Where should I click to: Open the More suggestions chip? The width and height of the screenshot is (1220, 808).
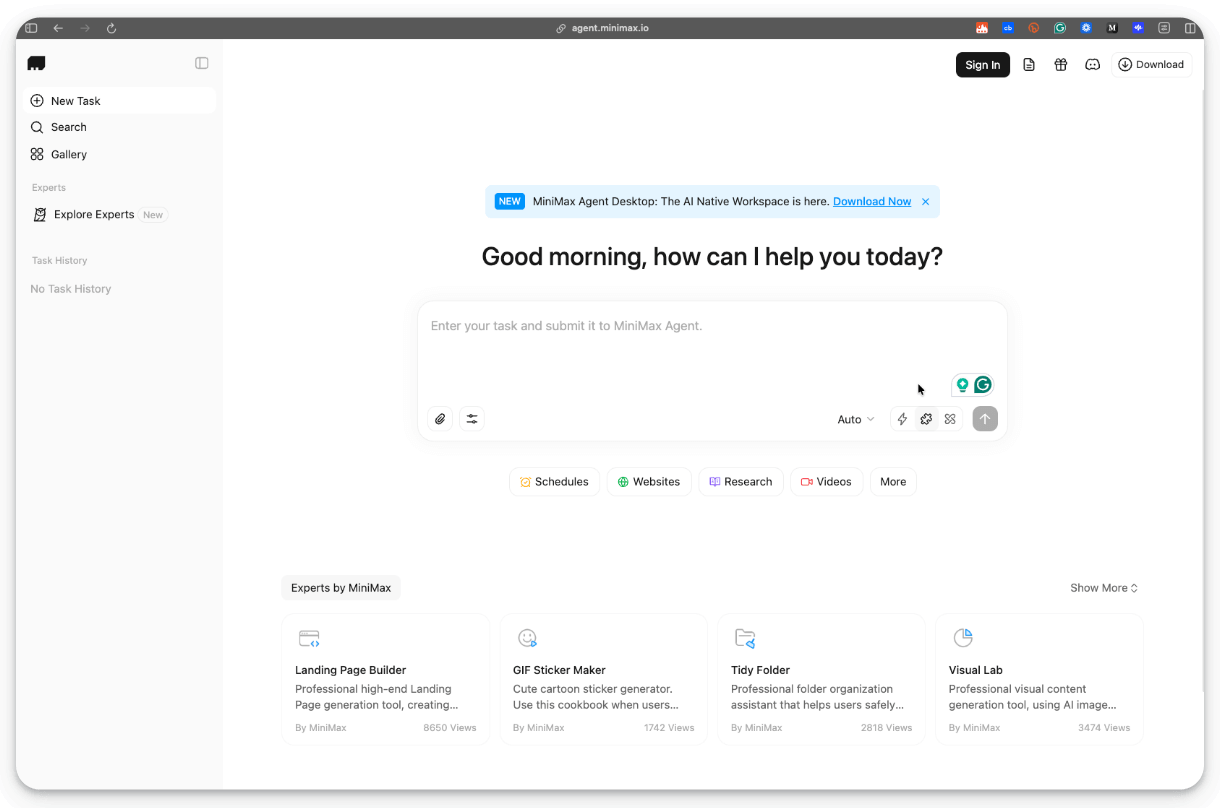coord(893,482)
